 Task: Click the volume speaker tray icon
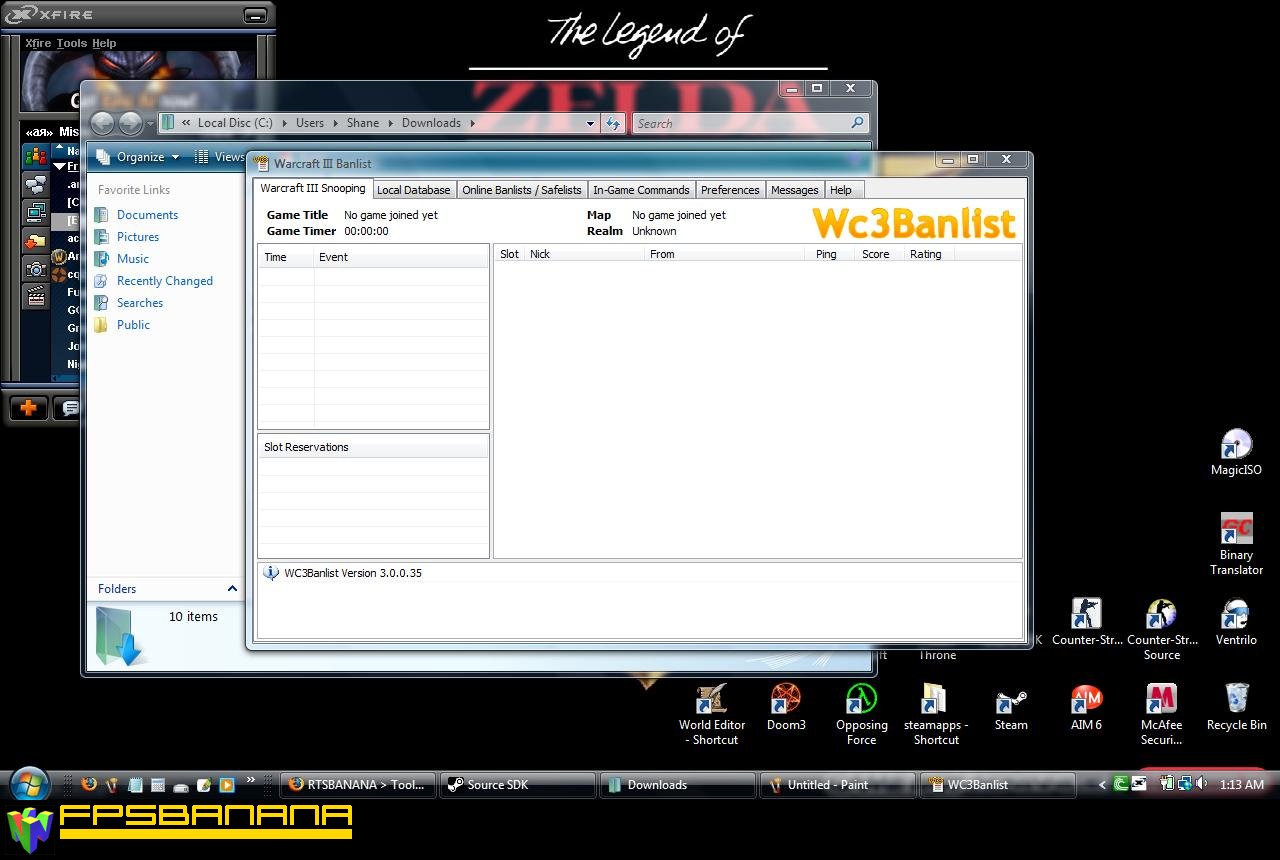pyautogui.click(x=1201, y=784)
